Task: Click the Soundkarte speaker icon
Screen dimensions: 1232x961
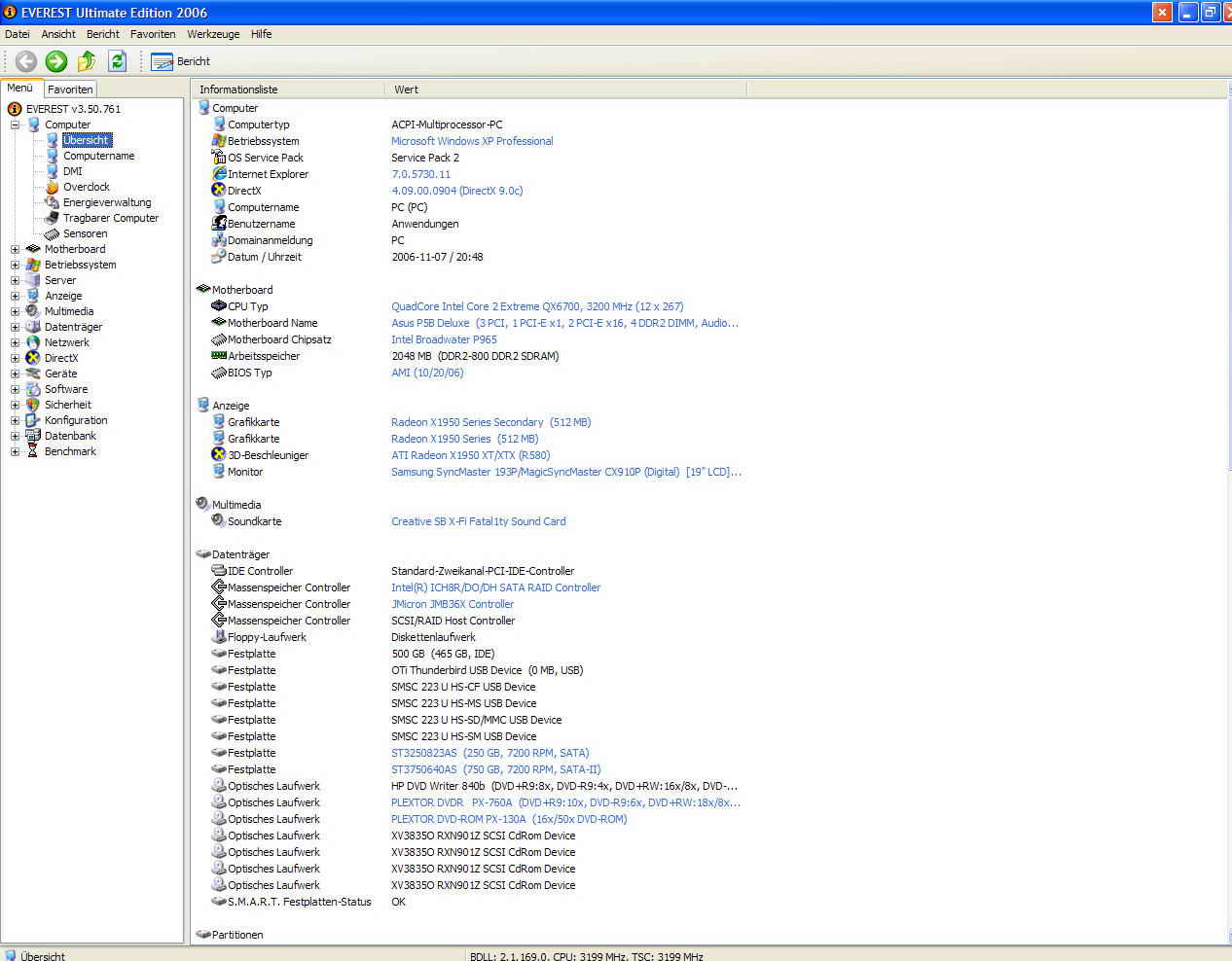Action: 219,521
